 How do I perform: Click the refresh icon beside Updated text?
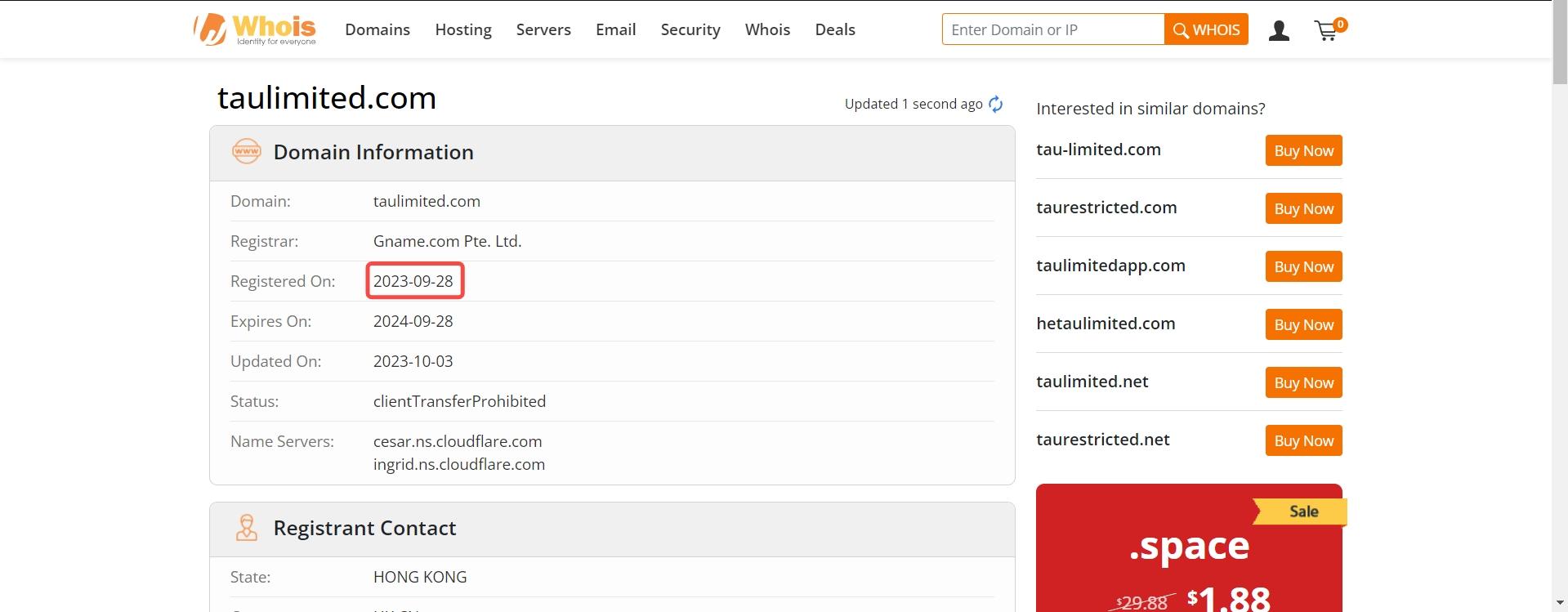(995, 104)
